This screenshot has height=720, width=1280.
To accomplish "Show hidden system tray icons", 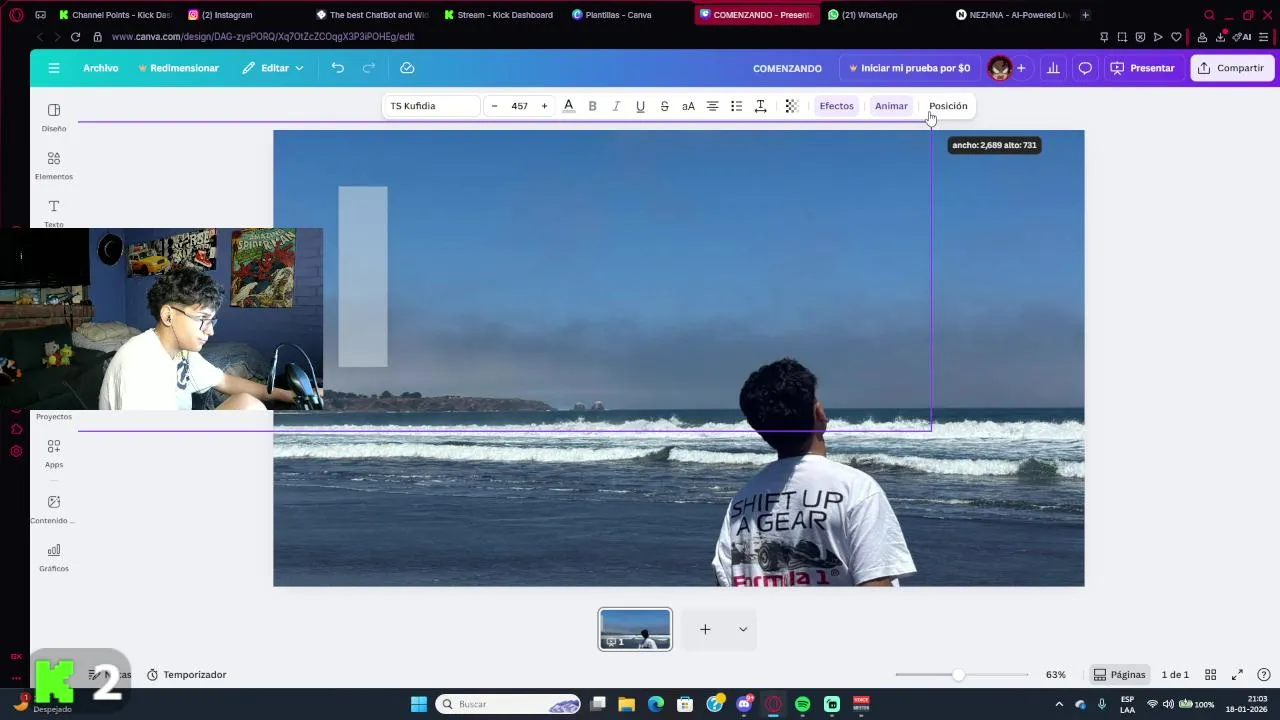I will click(x=1059, y=704).
